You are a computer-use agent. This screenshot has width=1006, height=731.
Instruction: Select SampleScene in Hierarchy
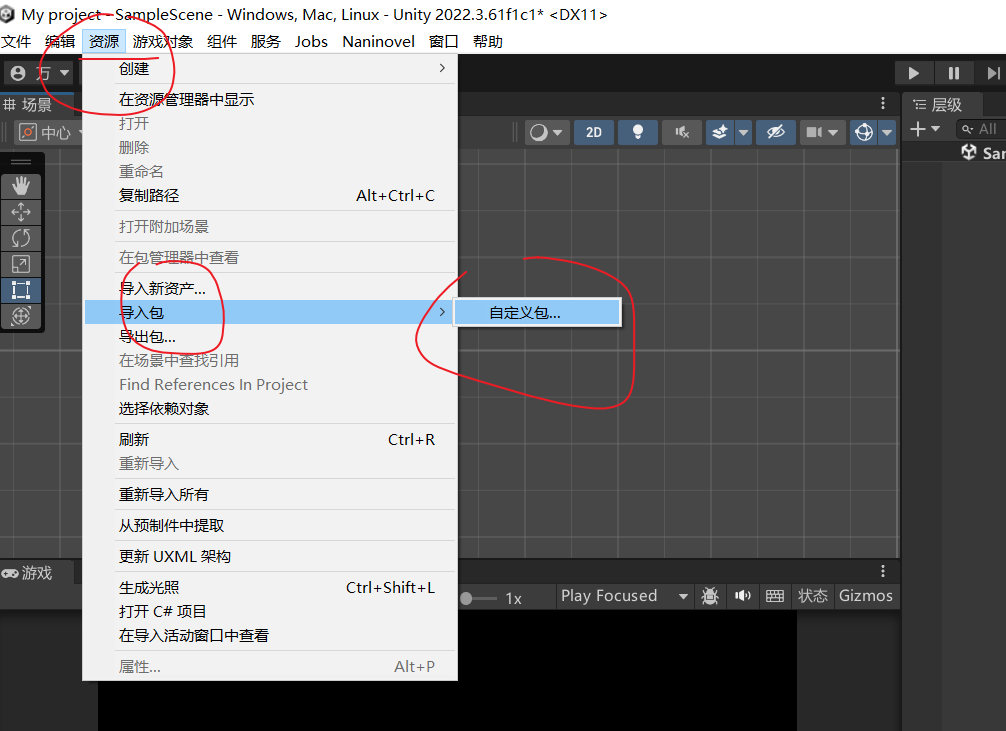click(x=983, y=153)
